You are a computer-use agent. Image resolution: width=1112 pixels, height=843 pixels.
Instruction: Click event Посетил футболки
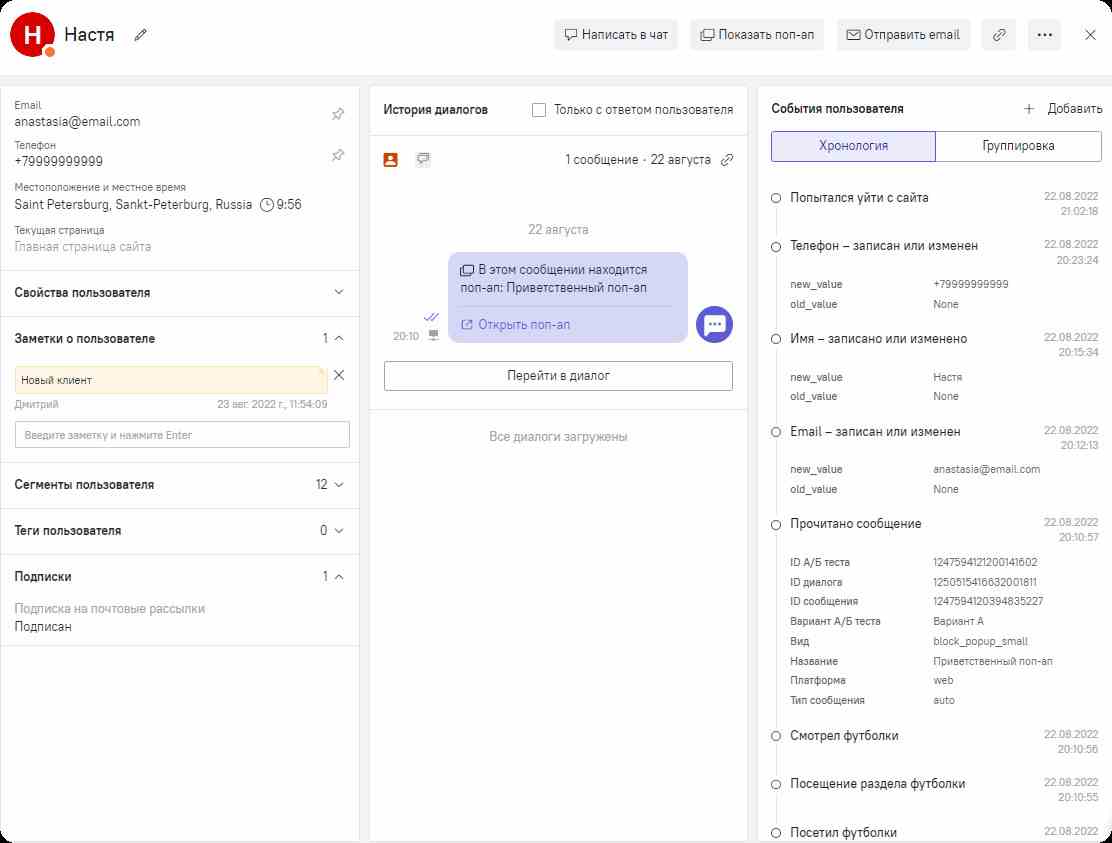click(844, 833)
